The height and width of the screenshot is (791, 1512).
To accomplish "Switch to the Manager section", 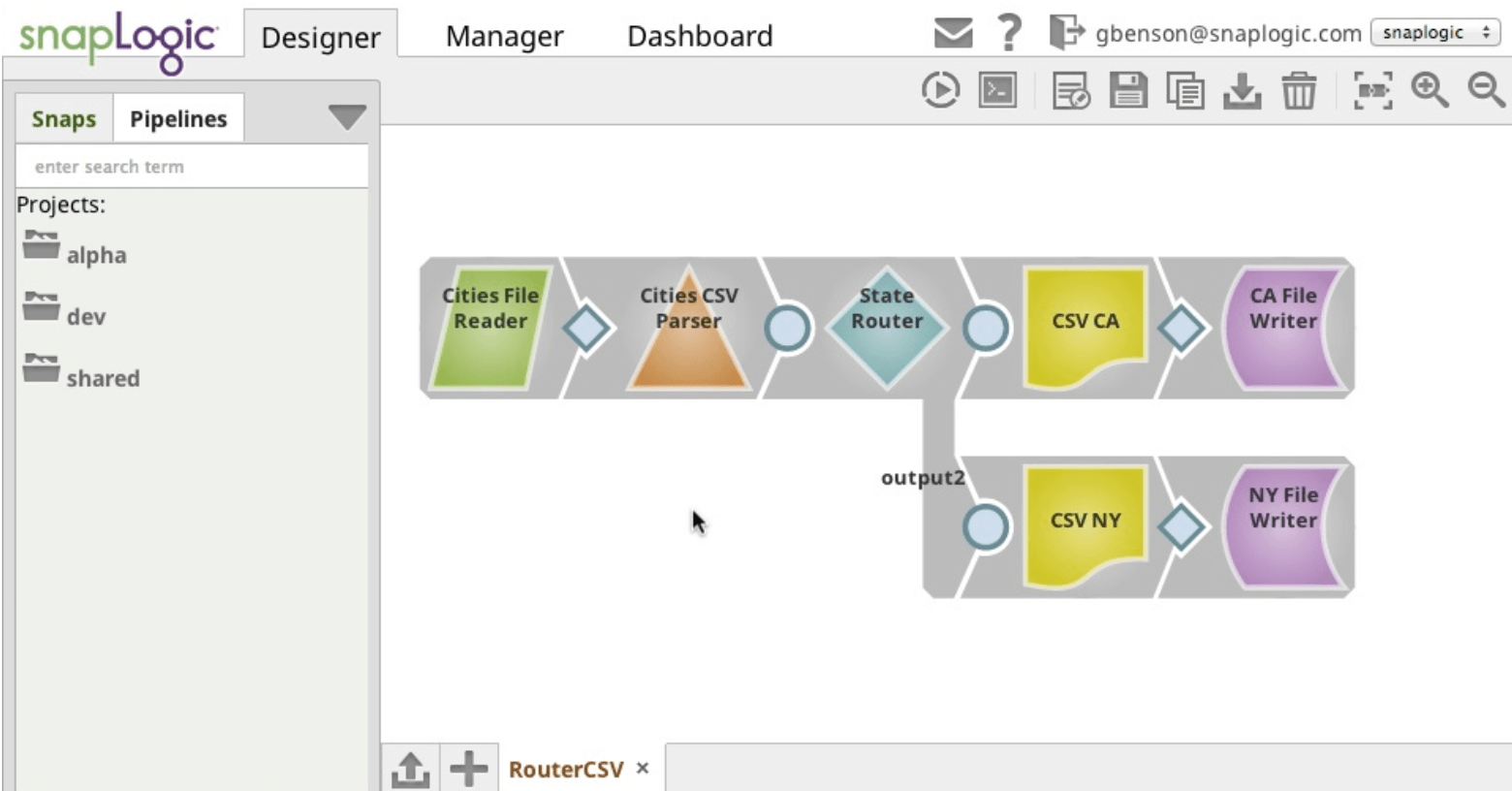I will [503, 36].
